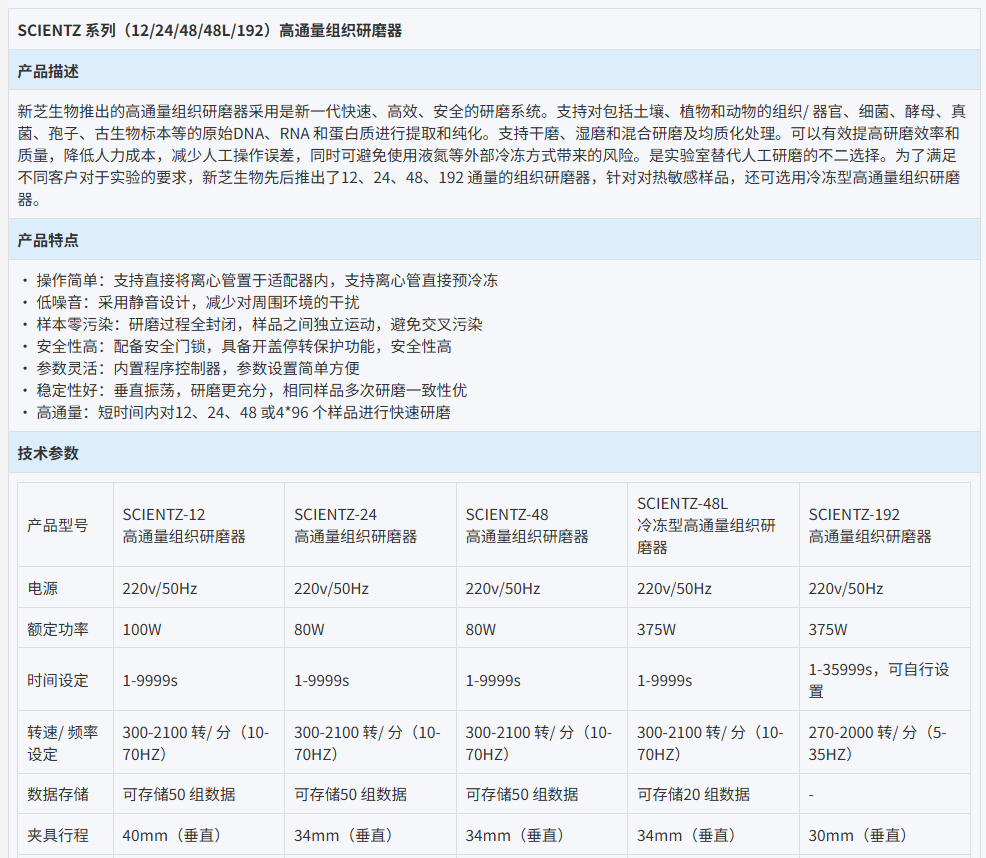Click the SCIENTZ 系列 高通量组织研磨器 page title
The image size is (986, 858).
210,30
